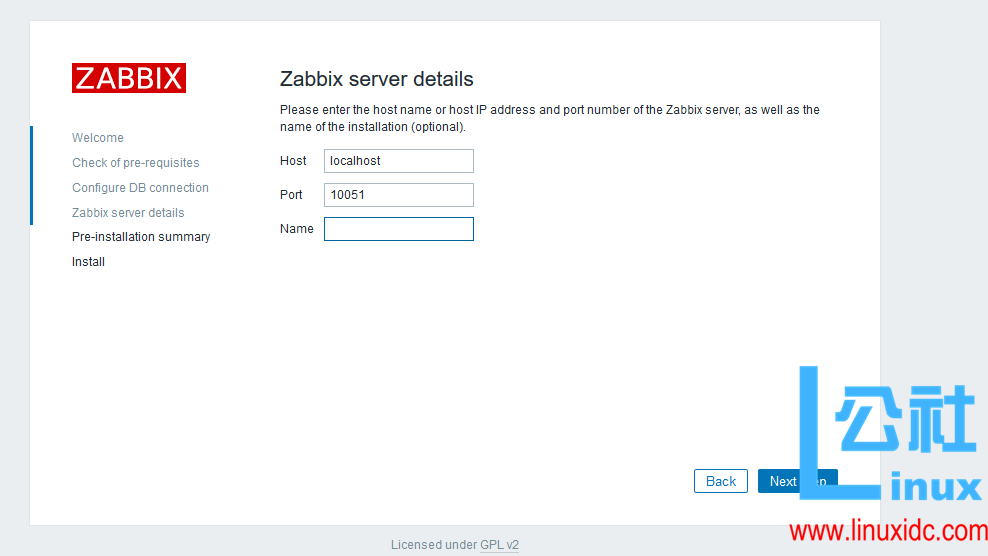Select the Install step in sidebar

pyautogui.click(x=88, y=262)
